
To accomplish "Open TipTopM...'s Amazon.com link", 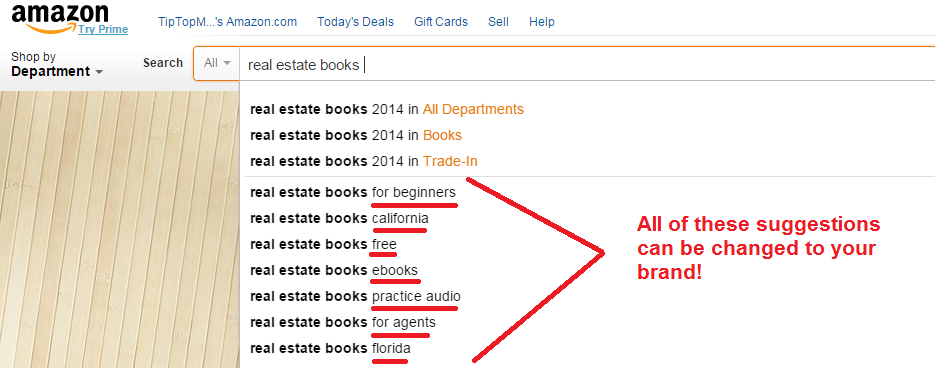I will [227, 22].
